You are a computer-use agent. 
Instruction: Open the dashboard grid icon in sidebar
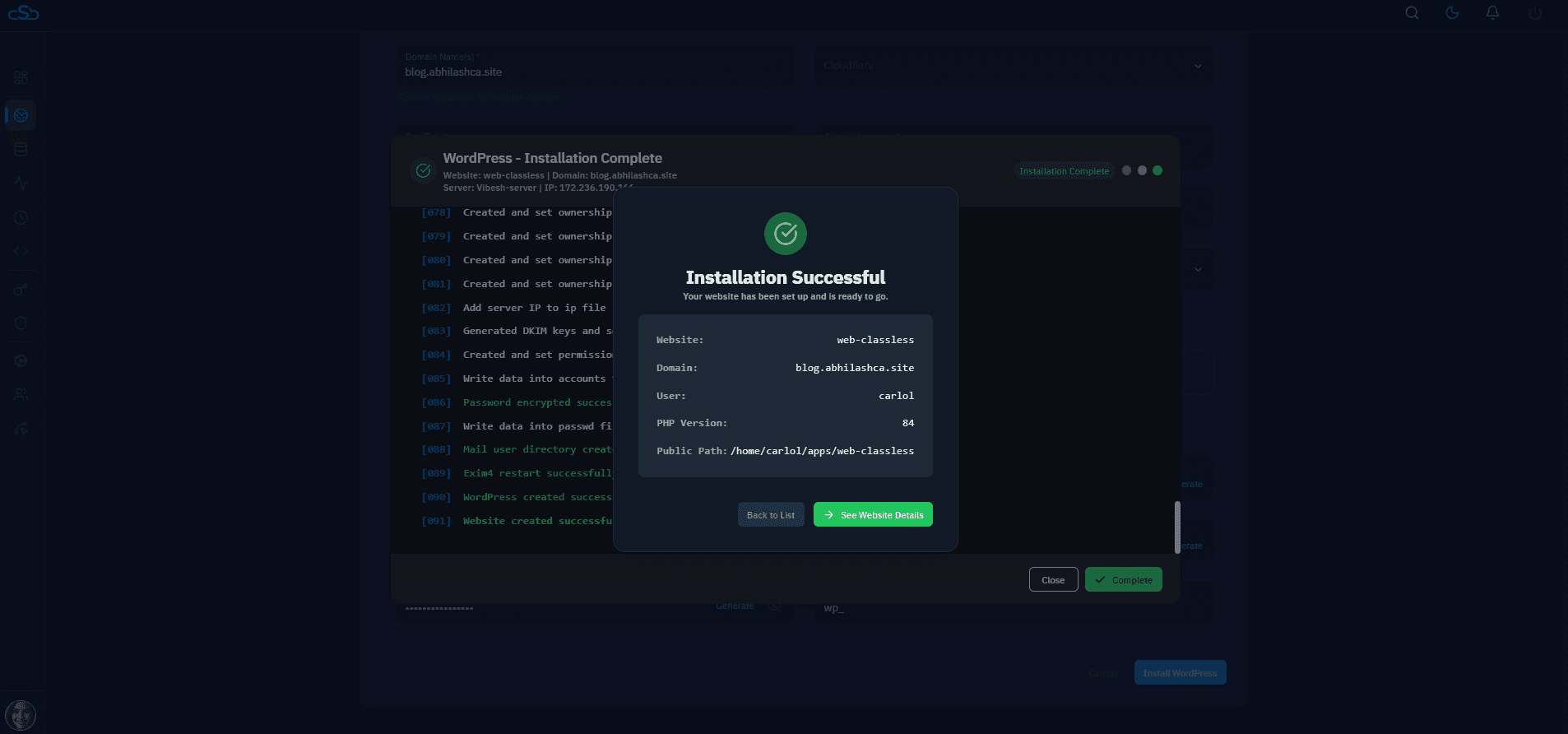[x=21, y=77]
